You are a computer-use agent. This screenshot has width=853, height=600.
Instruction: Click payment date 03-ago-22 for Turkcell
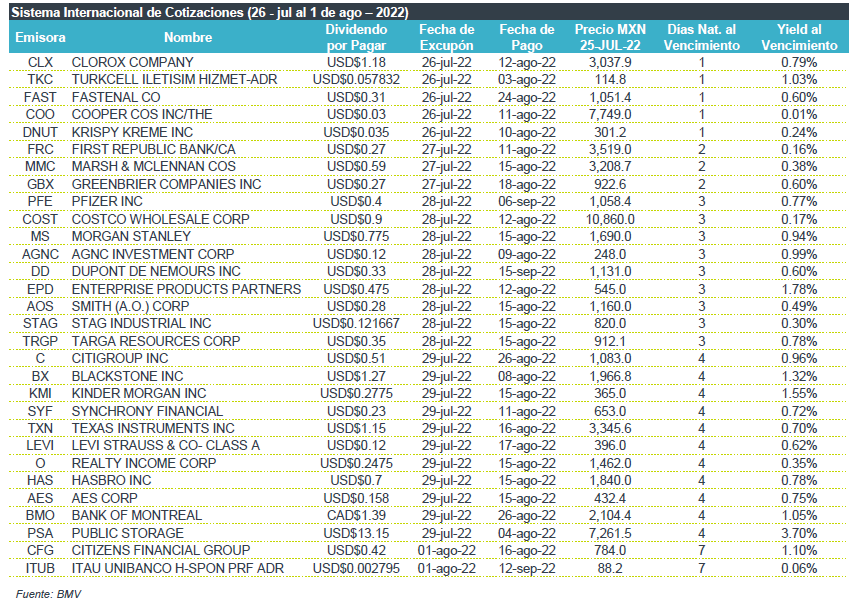tap(527, 79)
